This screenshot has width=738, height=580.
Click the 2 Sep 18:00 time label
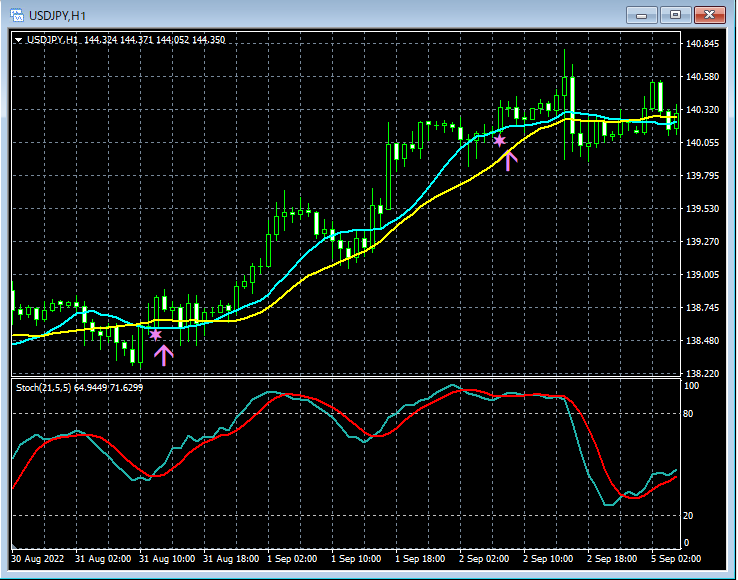click(612, 559)
